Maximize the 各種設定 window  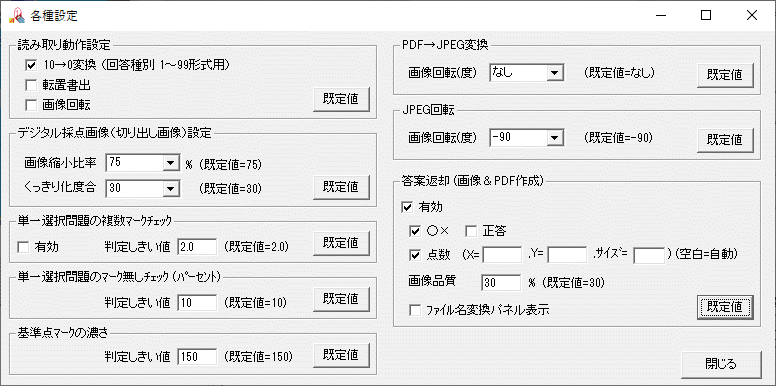(706, 15)
